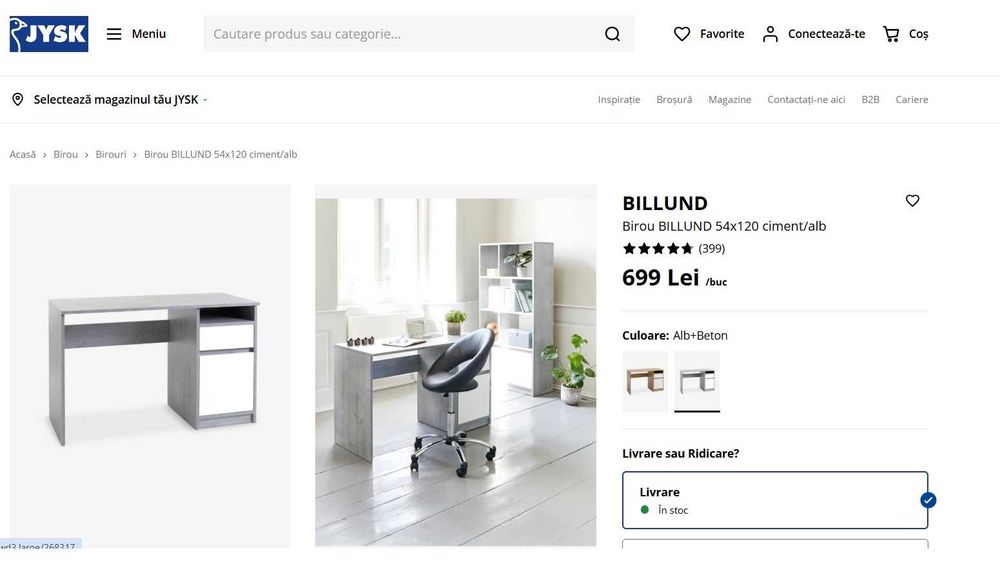Open the Inspirație menu link
Image resolution: width=1000 pixels, height=580 pixels.
(x=619, y=100)
